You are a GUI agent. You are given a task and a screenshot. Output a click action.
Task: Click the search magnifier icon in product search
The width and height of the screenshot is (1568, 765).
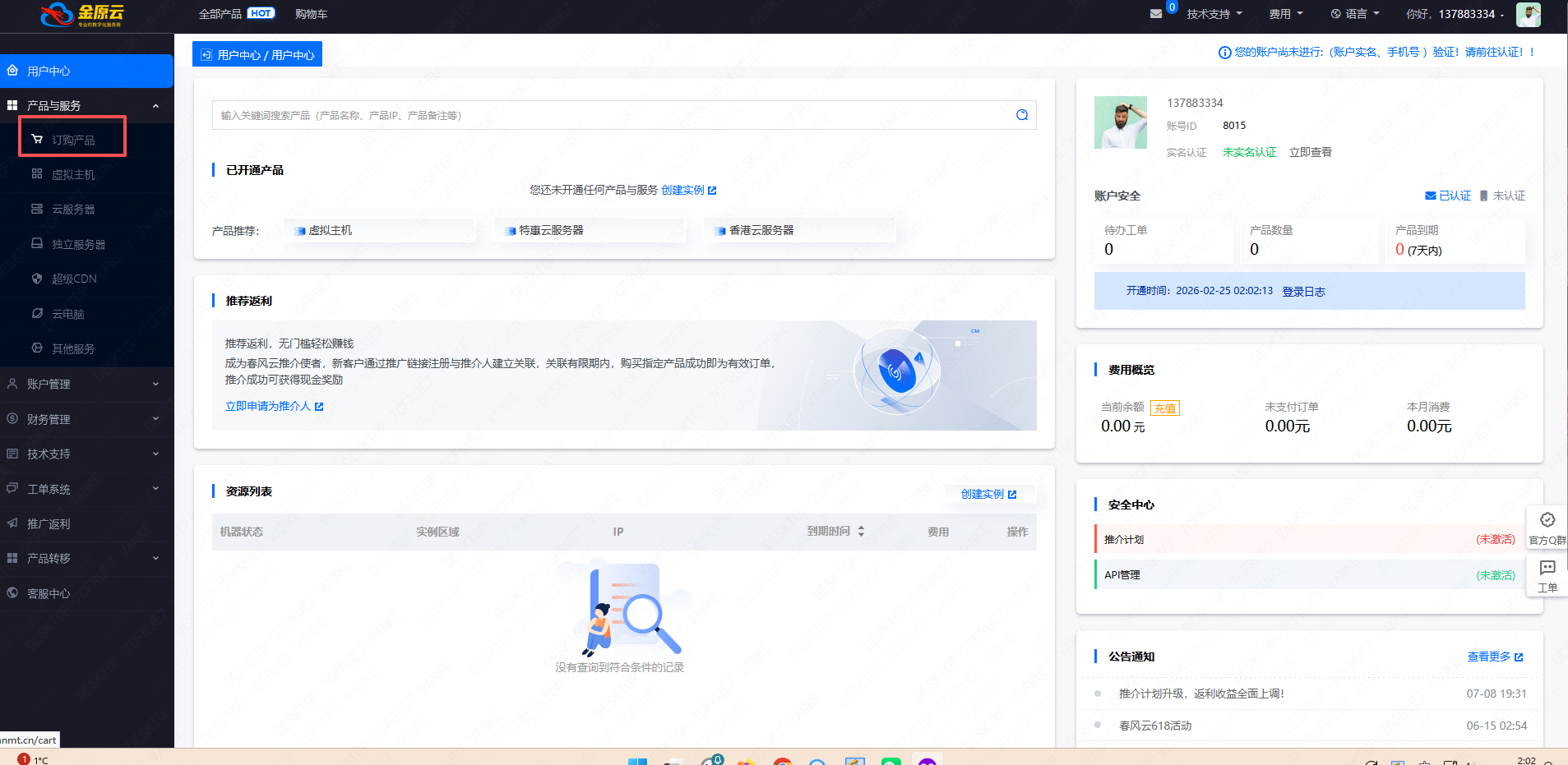pyautogui.click(x=1021, y=115)
